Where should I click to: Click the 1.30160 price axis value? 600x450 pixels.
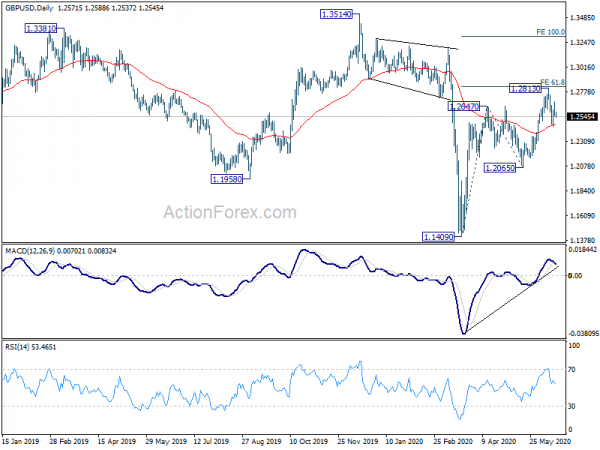582,67
